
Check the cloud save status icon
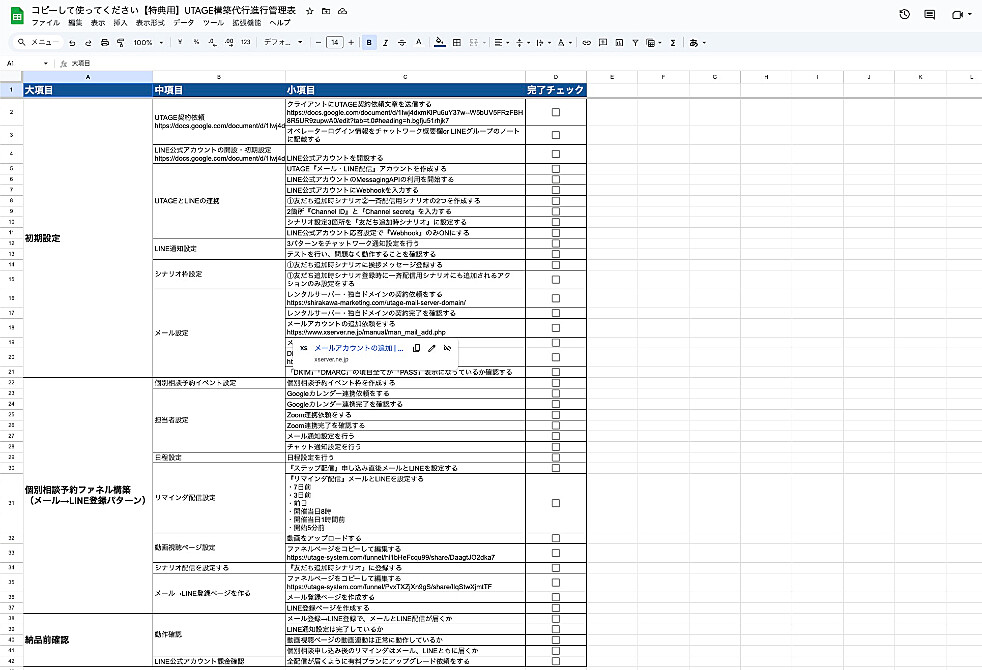tap(342, 11)
